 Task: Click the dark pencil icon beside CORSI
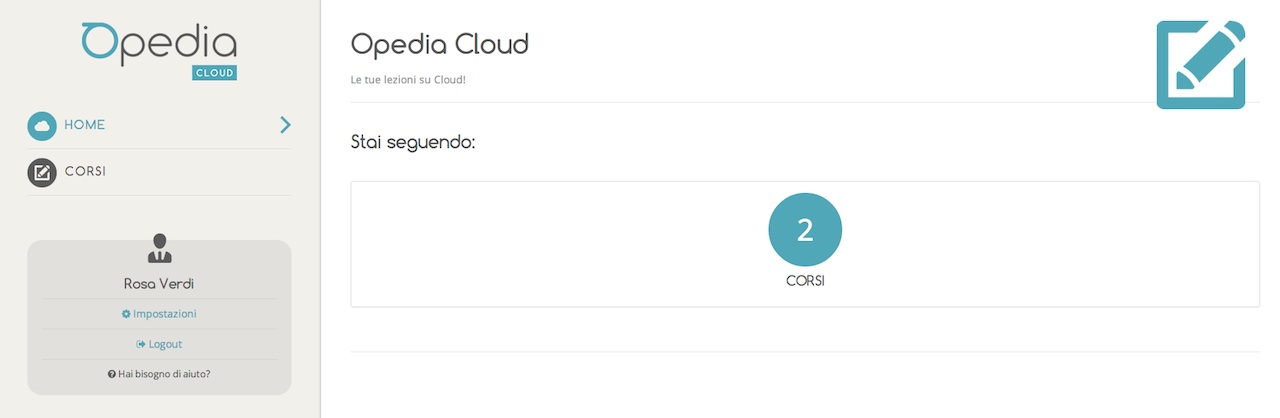point(42,172)
